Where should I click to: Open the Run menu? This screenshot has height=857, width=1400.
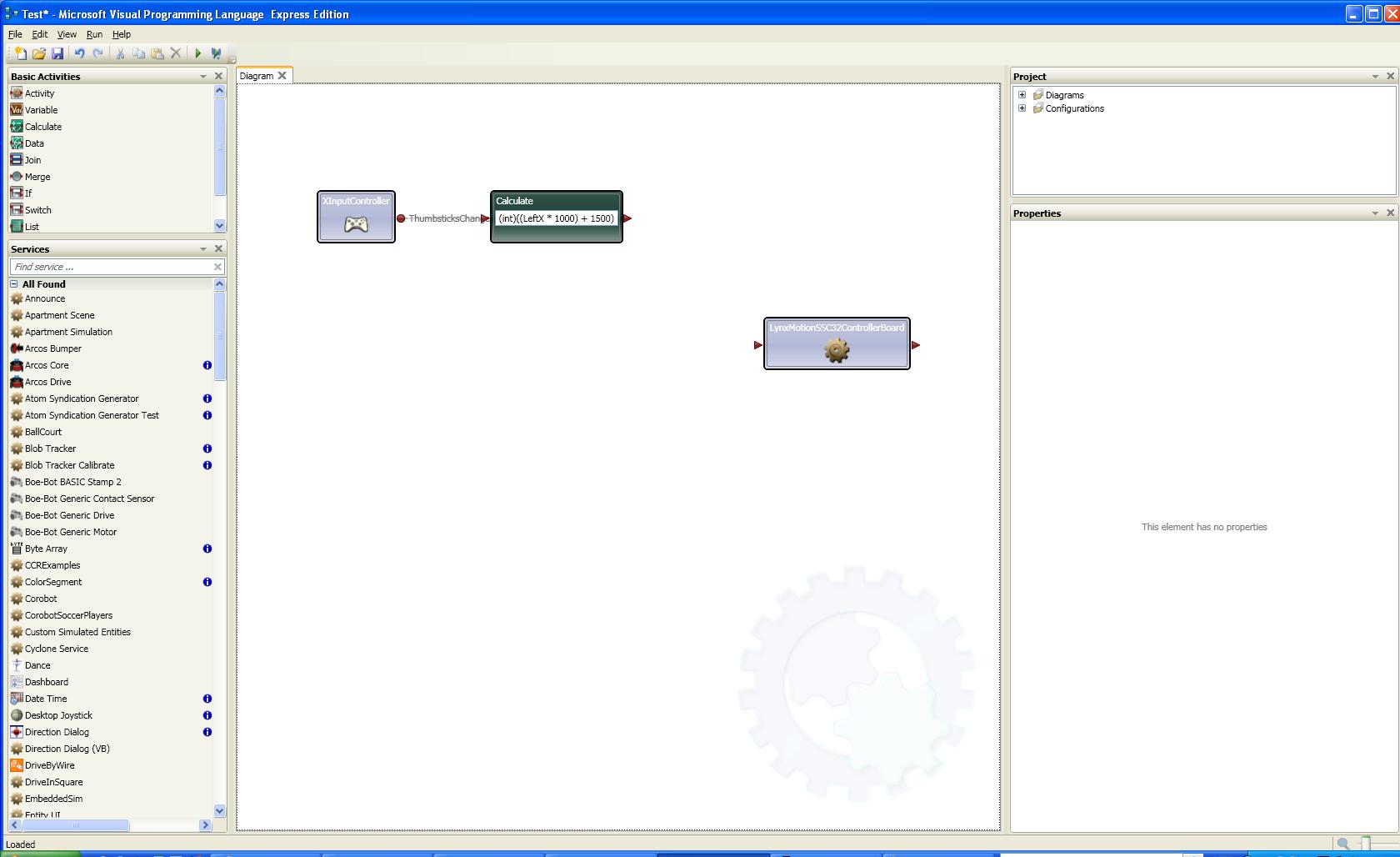94,34
